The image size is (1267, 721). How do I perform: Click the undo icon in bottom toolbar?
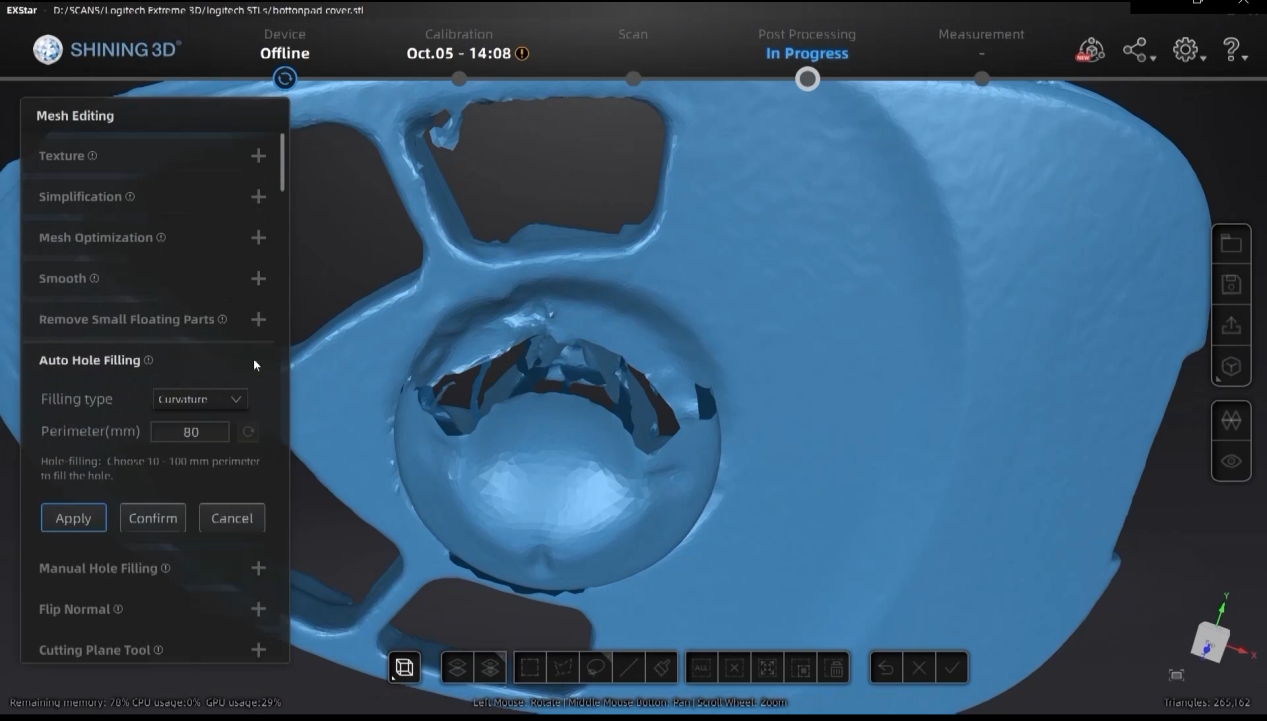click(x=885, y=667)
